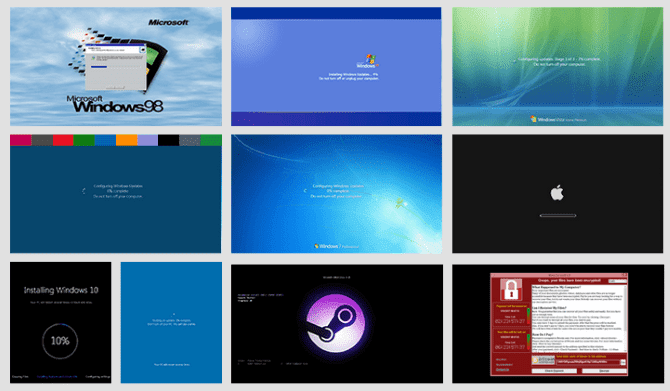The width and height of the screenshot is (670, 391).
Task: Click the padlock icon in ransomware screen
Action: coord(511,289)
